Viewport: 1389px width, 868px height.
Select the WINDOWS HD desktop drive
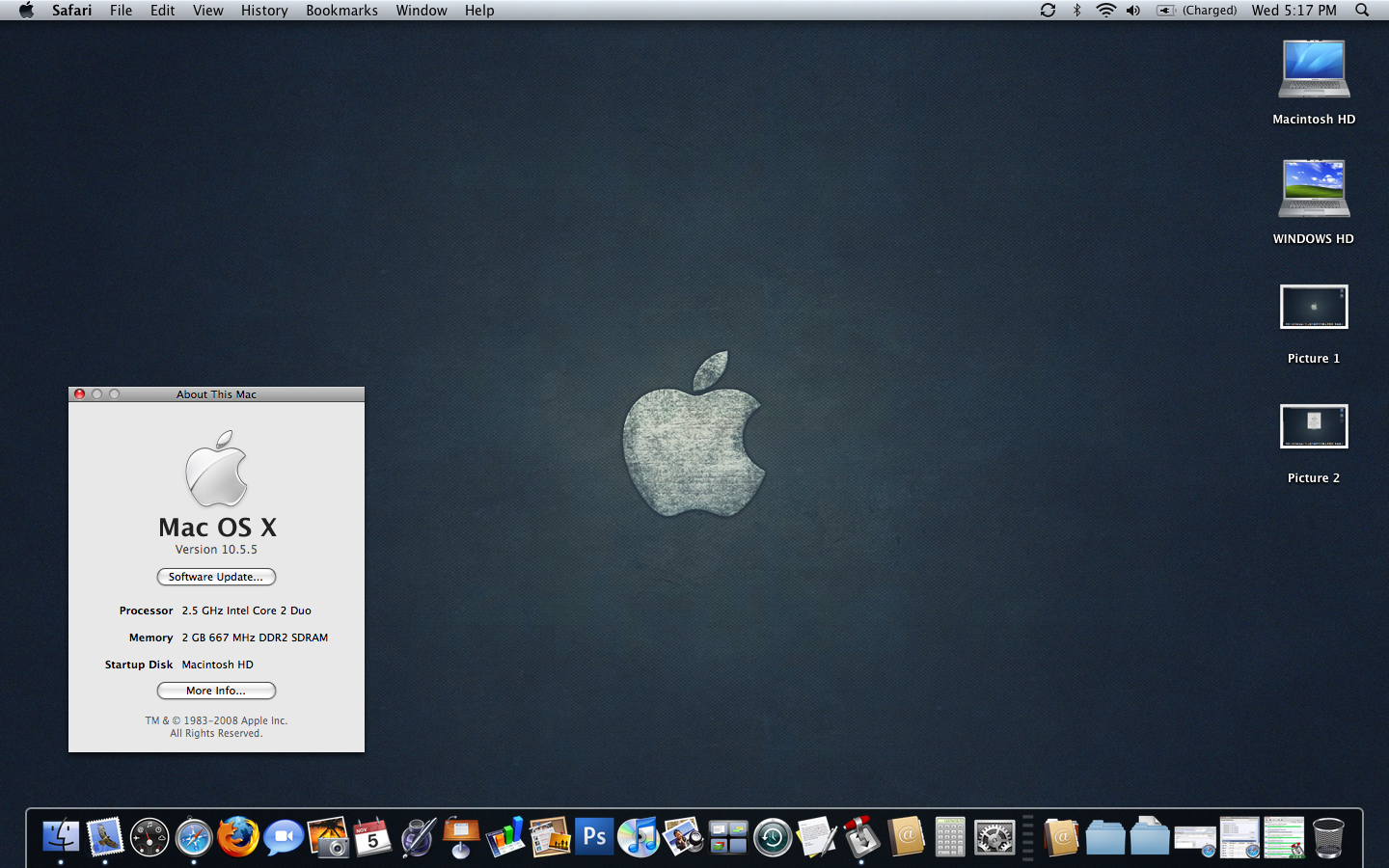pos(1314,203)
